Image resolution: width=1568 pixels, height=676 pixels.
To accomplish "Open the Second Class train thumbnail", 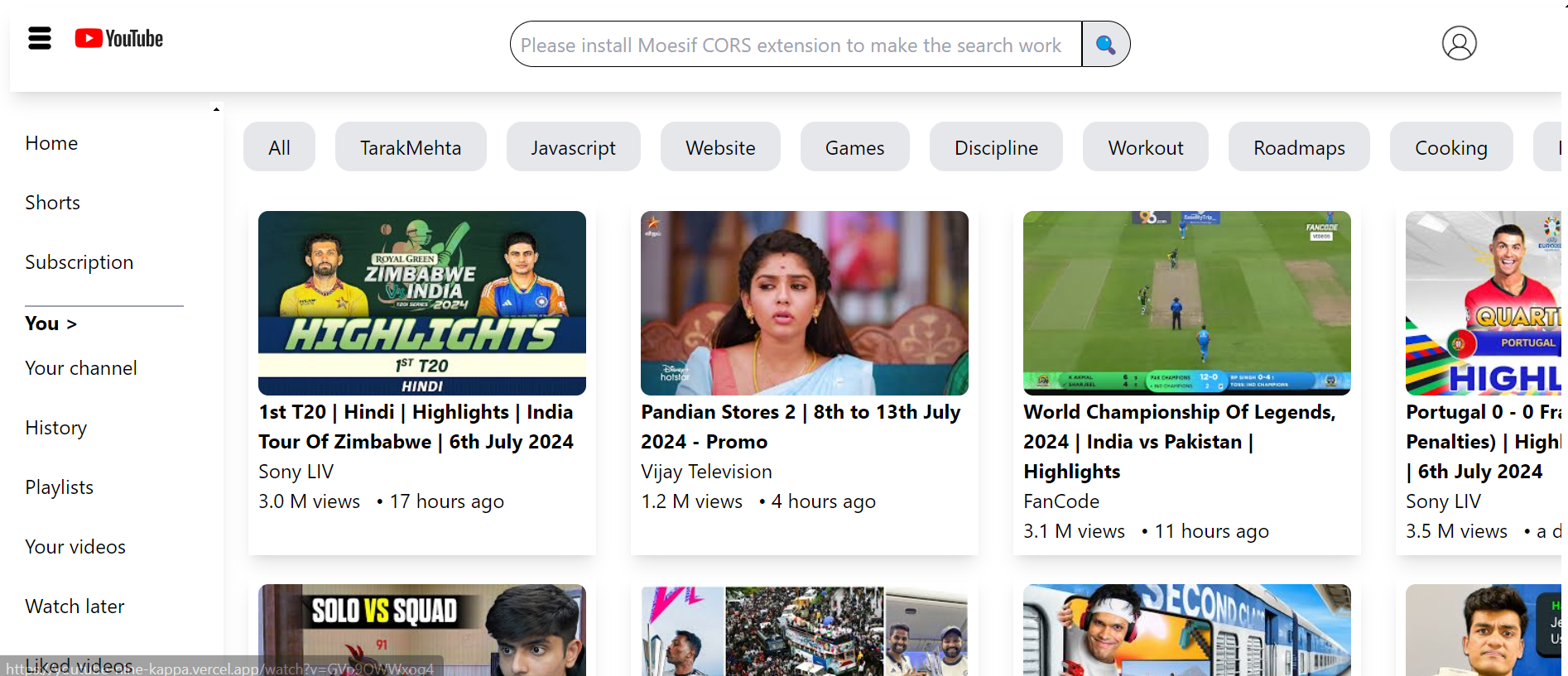I will (x=1187, y=630).
